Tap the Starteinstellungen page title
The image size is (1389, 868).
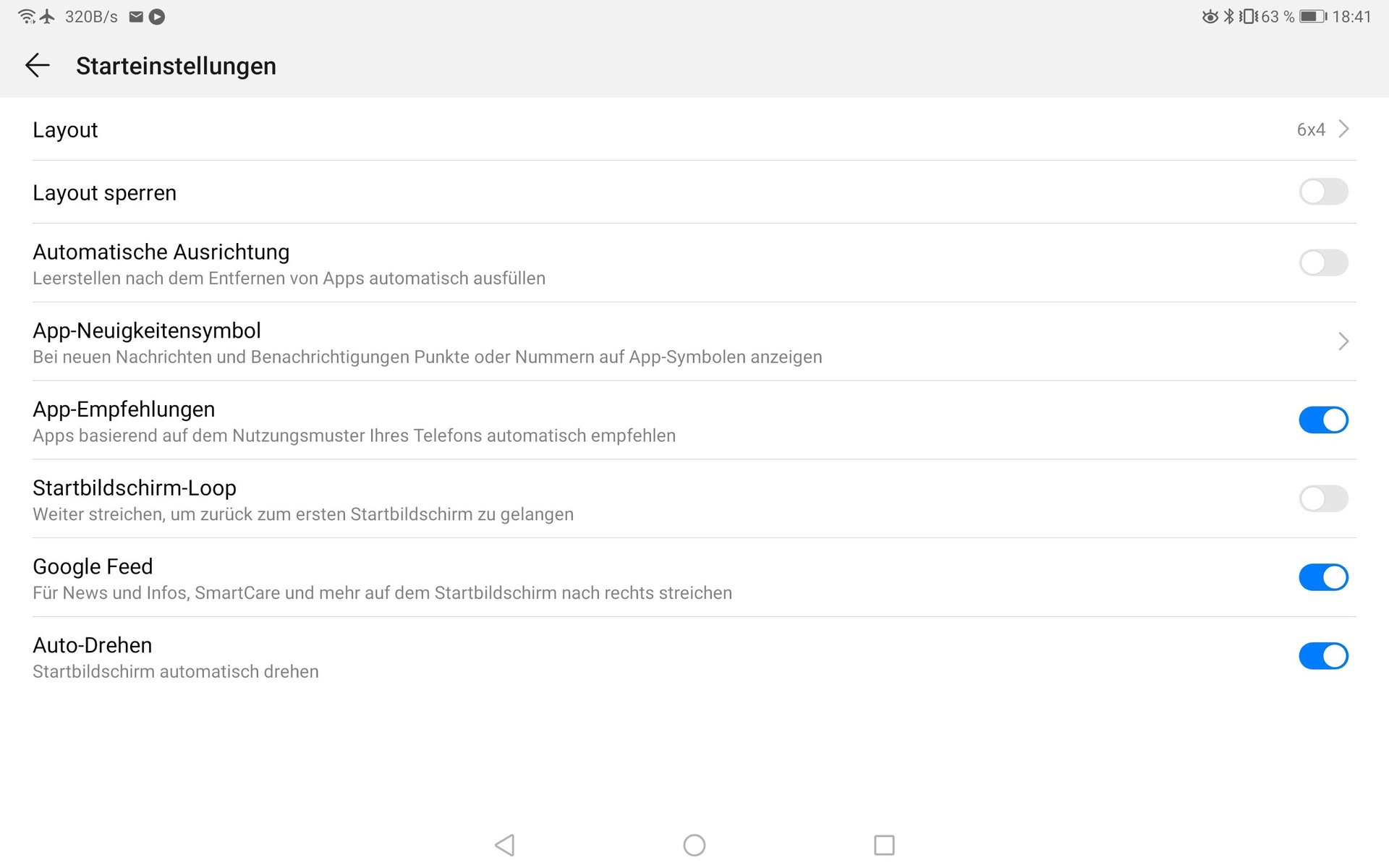coord(176,66)
